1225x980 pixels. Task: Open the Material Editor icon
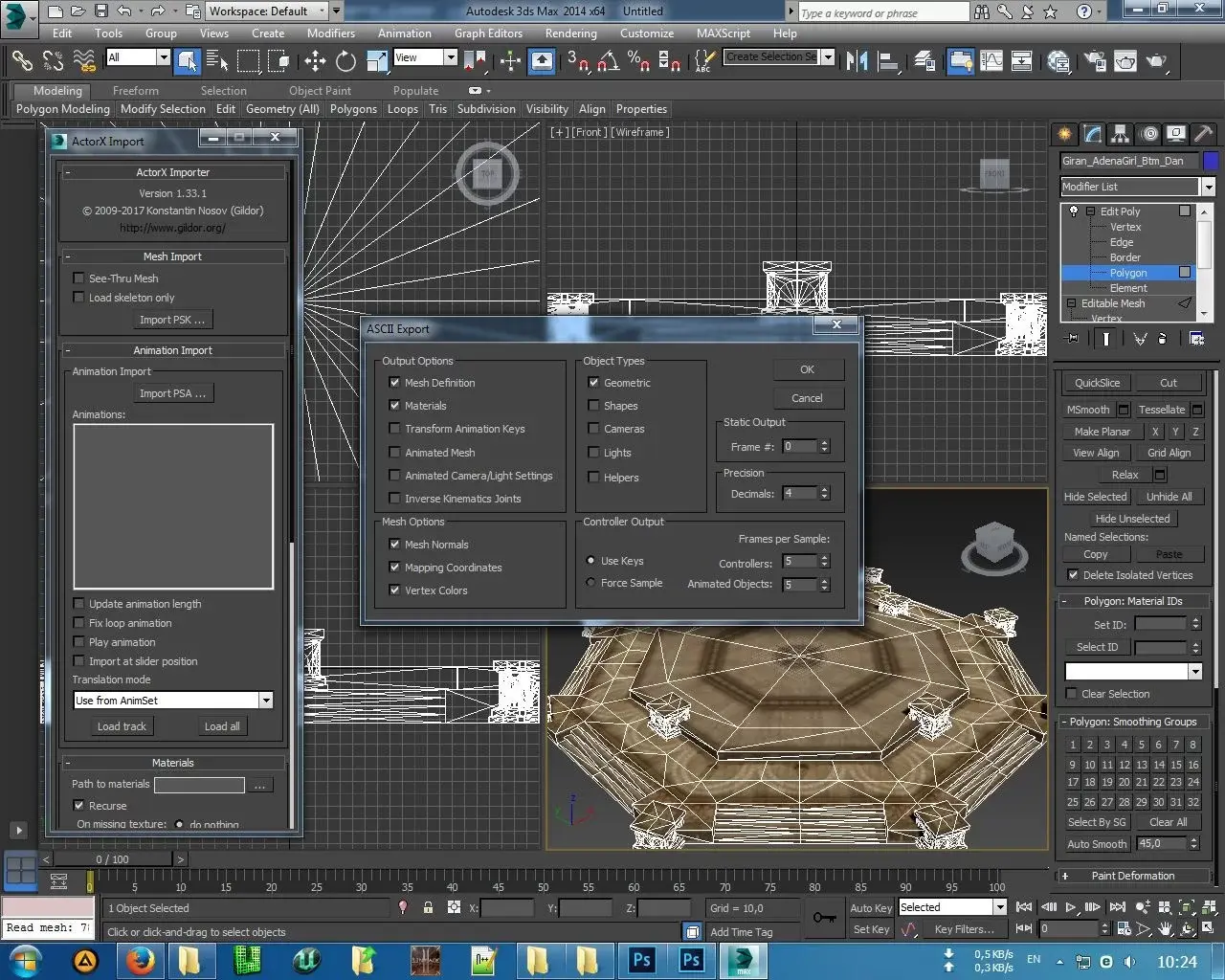[1058, 62]
